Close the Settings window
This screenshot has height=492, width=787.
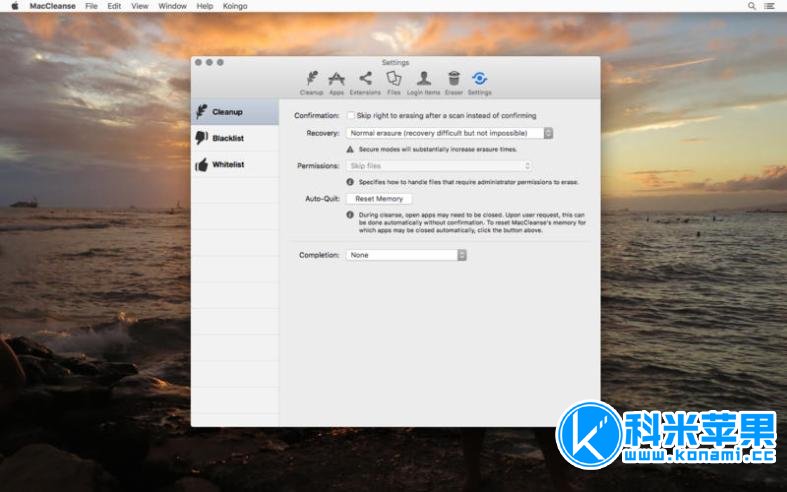[198, 62]
